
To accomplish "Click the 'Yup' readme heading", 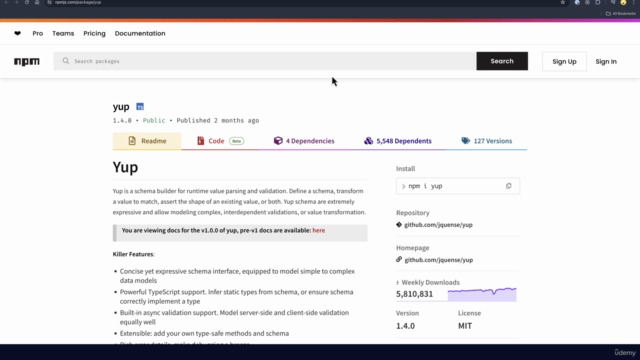I will tap(125, 167).
